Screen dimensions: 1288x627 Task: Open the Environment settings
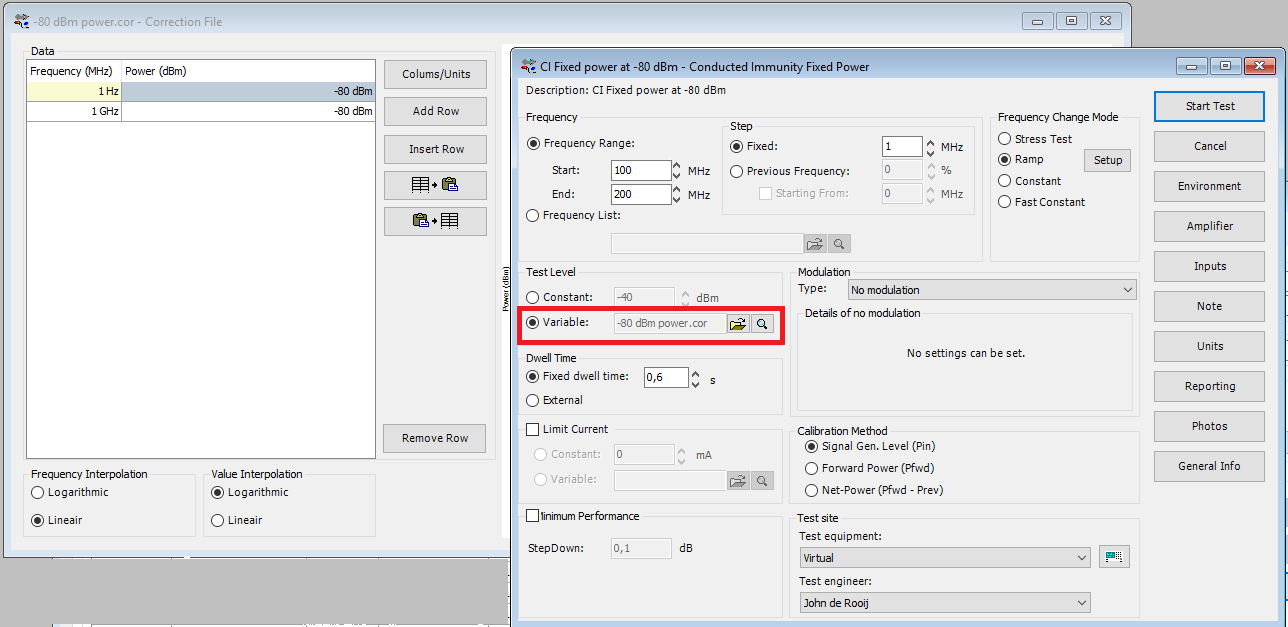(x=1210, y=186)
